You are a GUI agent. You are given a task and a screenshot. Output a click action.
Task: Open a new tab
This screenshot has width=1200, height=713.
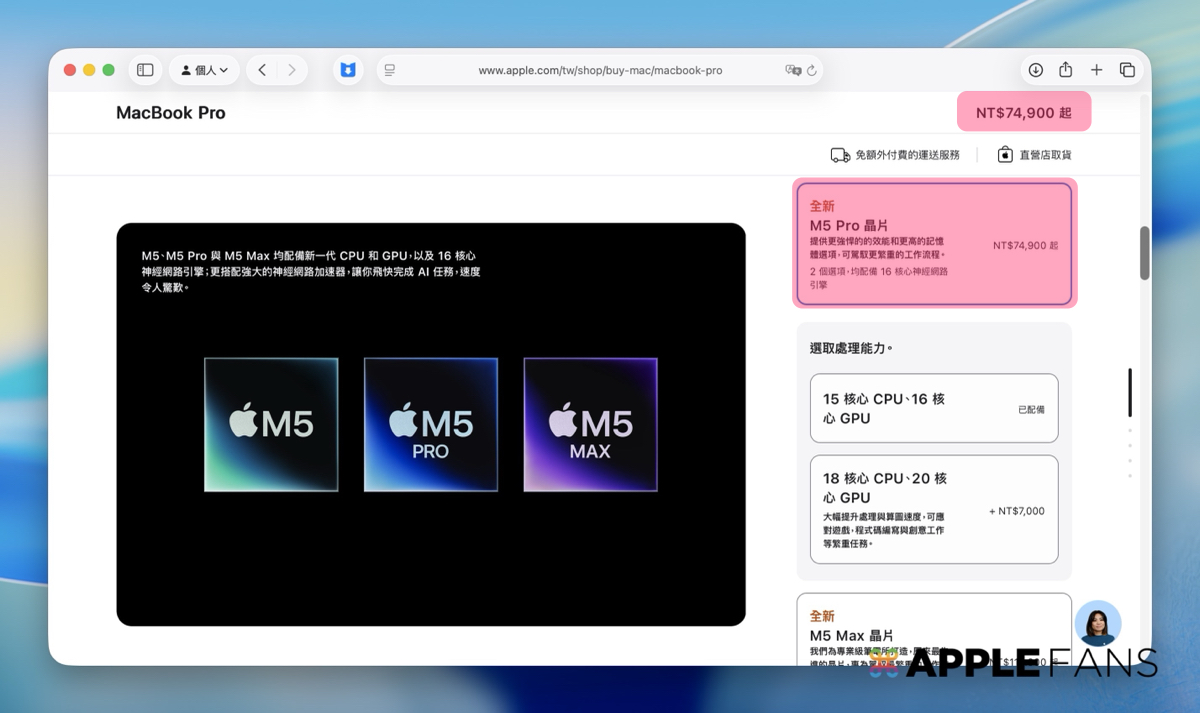click(1097, 70)
